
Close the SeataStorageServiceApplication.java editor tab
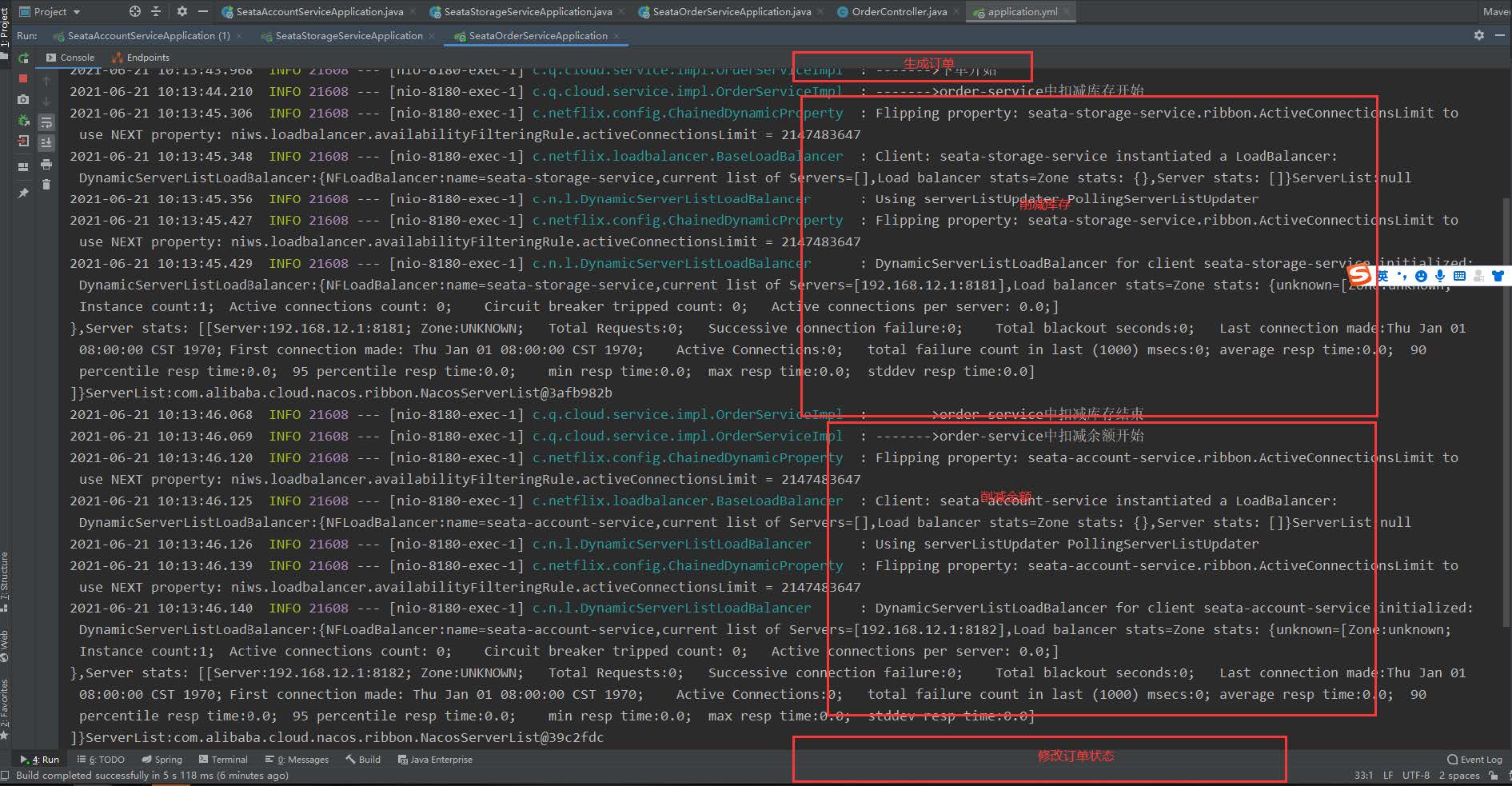[x=620, y=12]
